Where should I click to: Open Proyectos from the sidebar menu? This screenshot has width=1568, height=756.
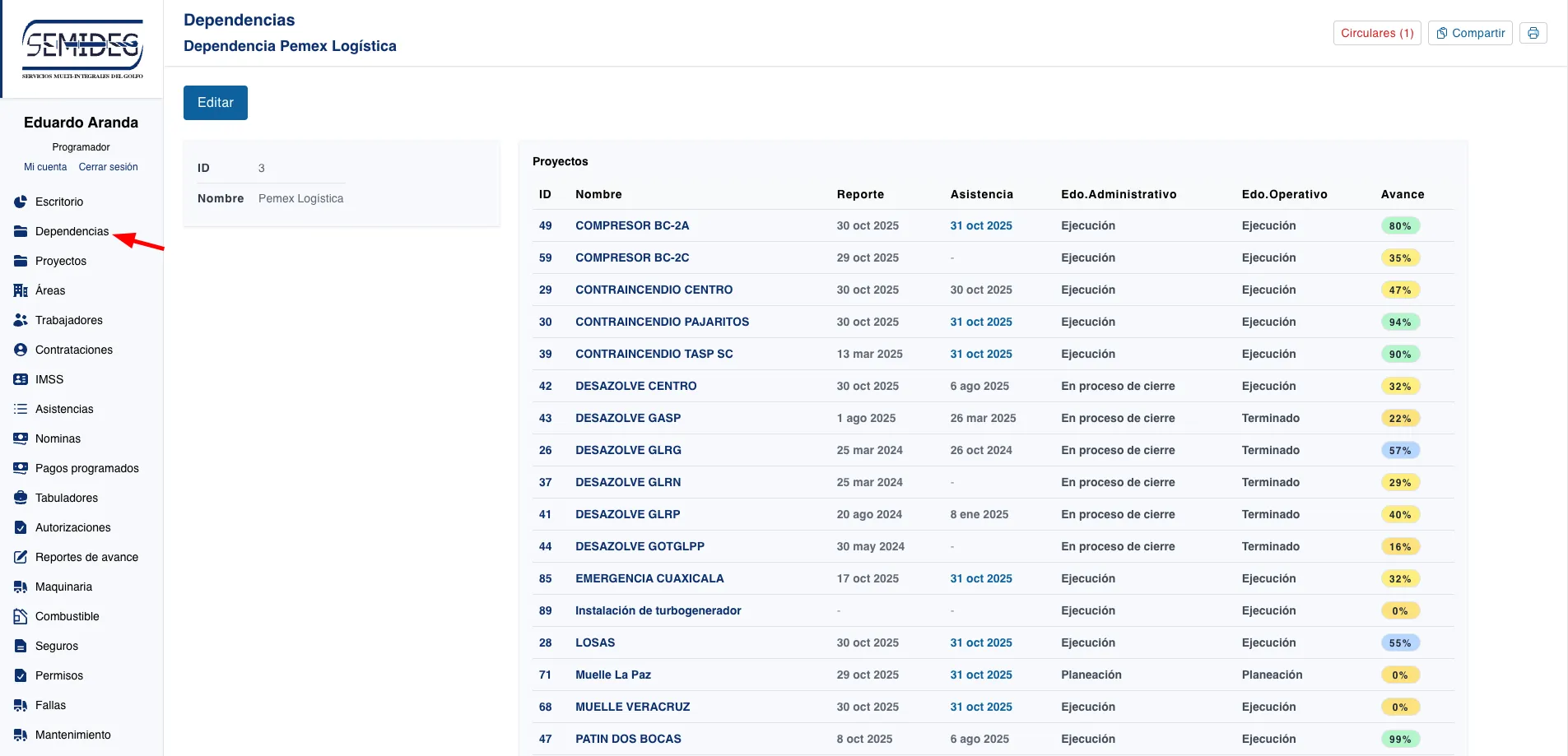coord(60,261)
